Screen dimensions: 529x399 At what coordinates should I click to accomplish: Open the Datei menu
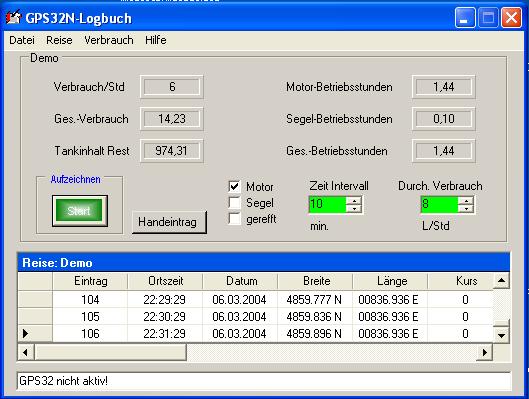pyautogui.click(x=22, y=40)
